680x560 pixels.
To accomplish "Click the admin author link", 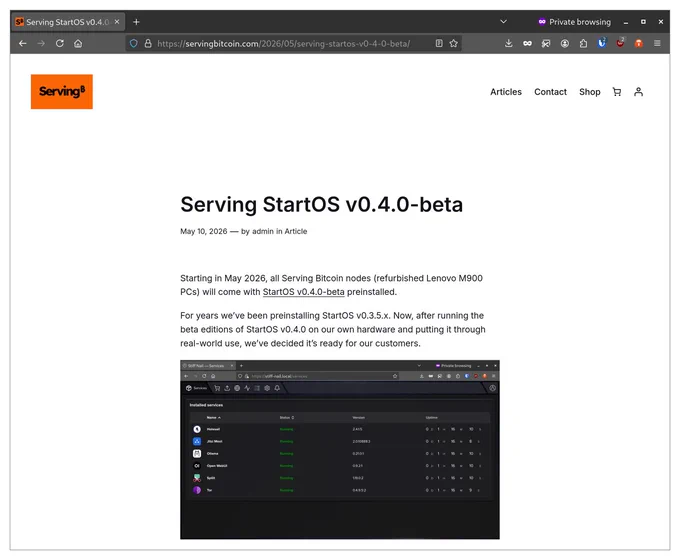I will 263,231.
